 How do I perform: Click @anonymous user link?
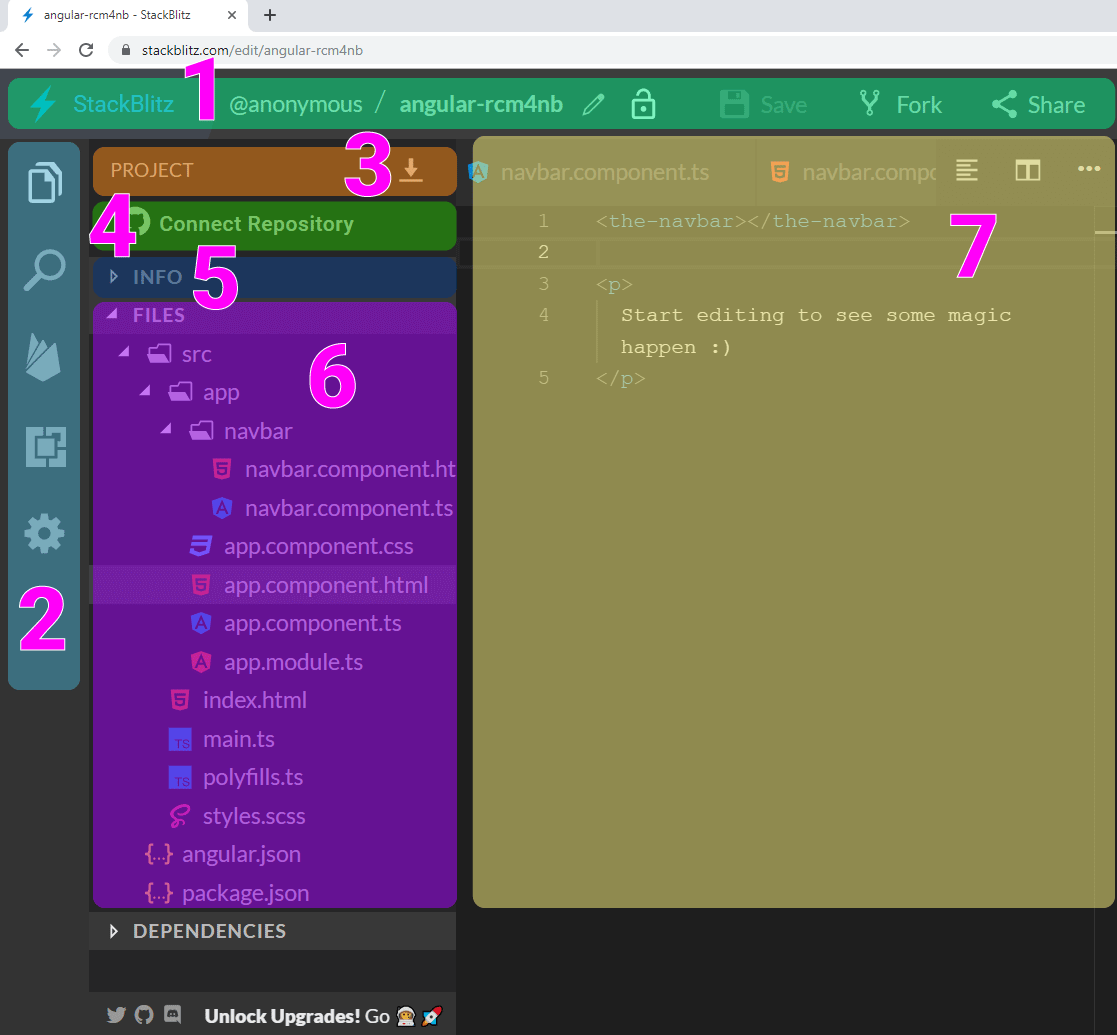pos(296,105)
